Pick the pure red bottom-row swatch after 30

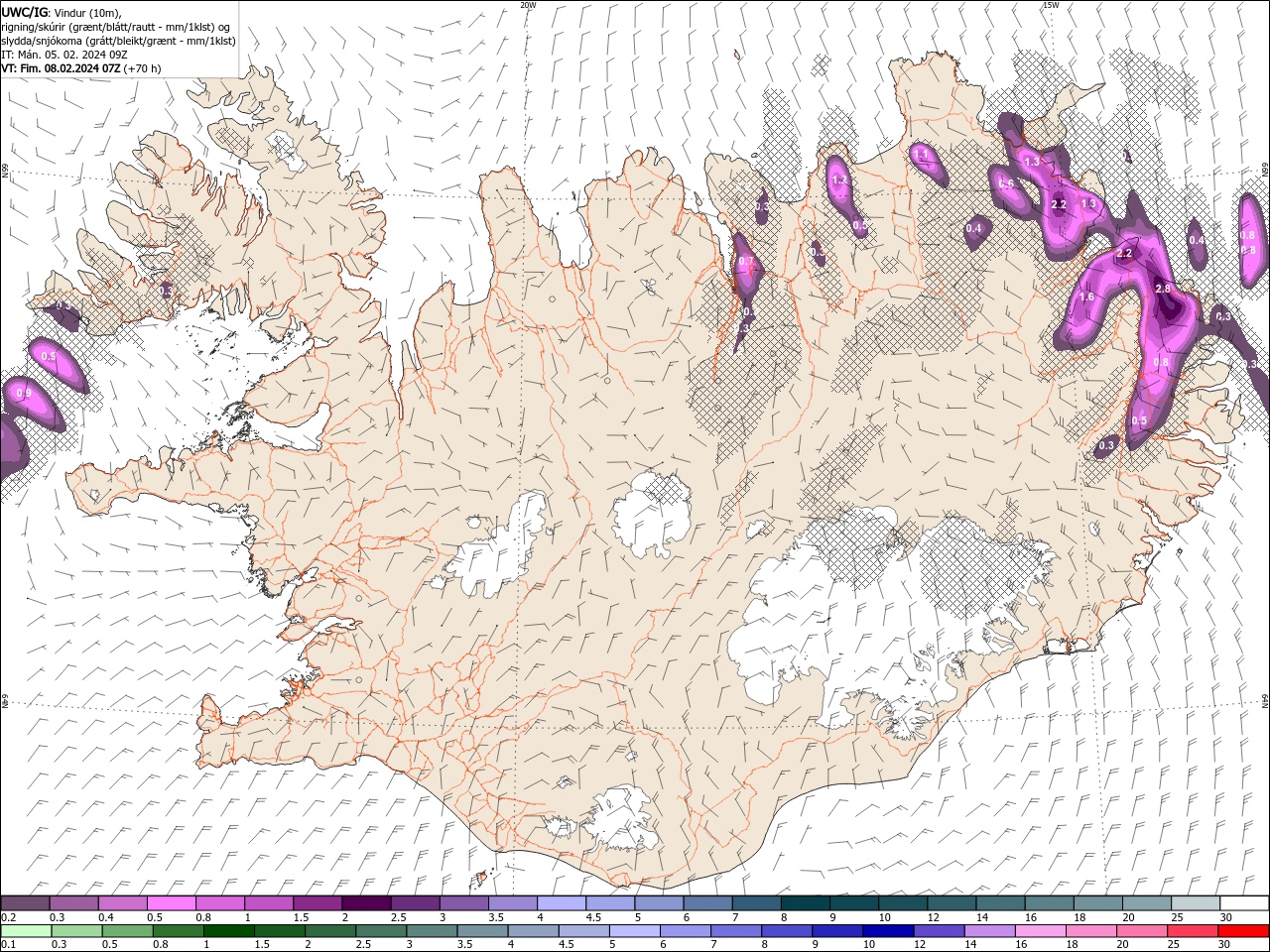click(1243, 931)
